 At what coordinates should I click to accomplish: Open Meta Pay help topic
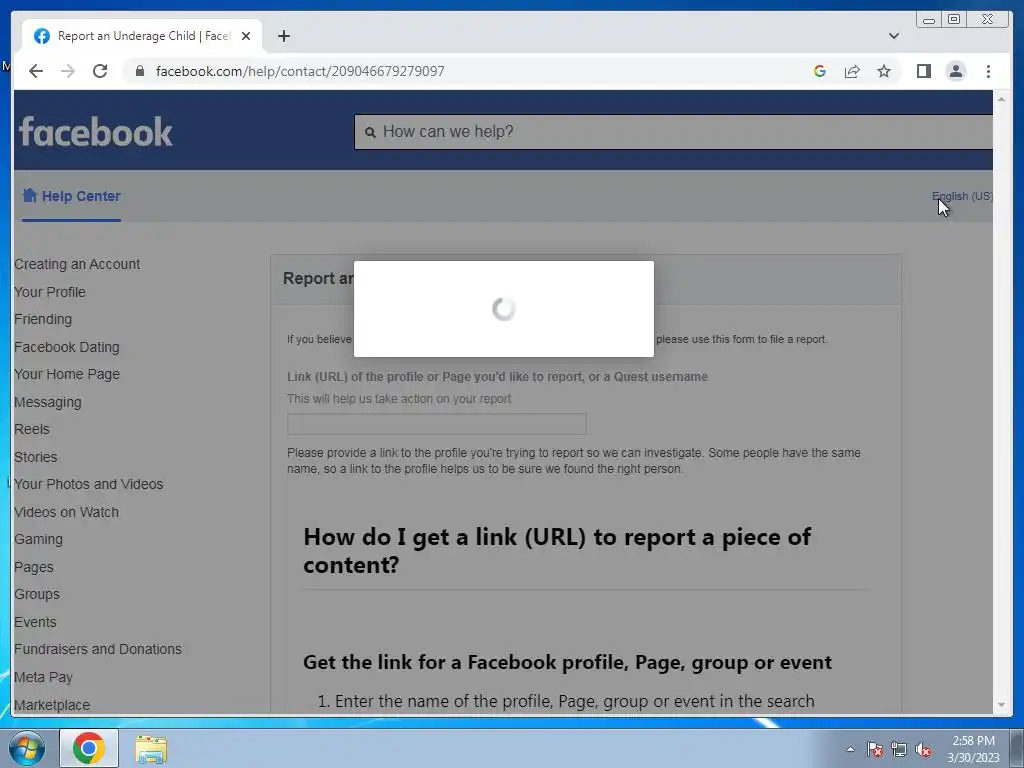(x=43, y=677)
